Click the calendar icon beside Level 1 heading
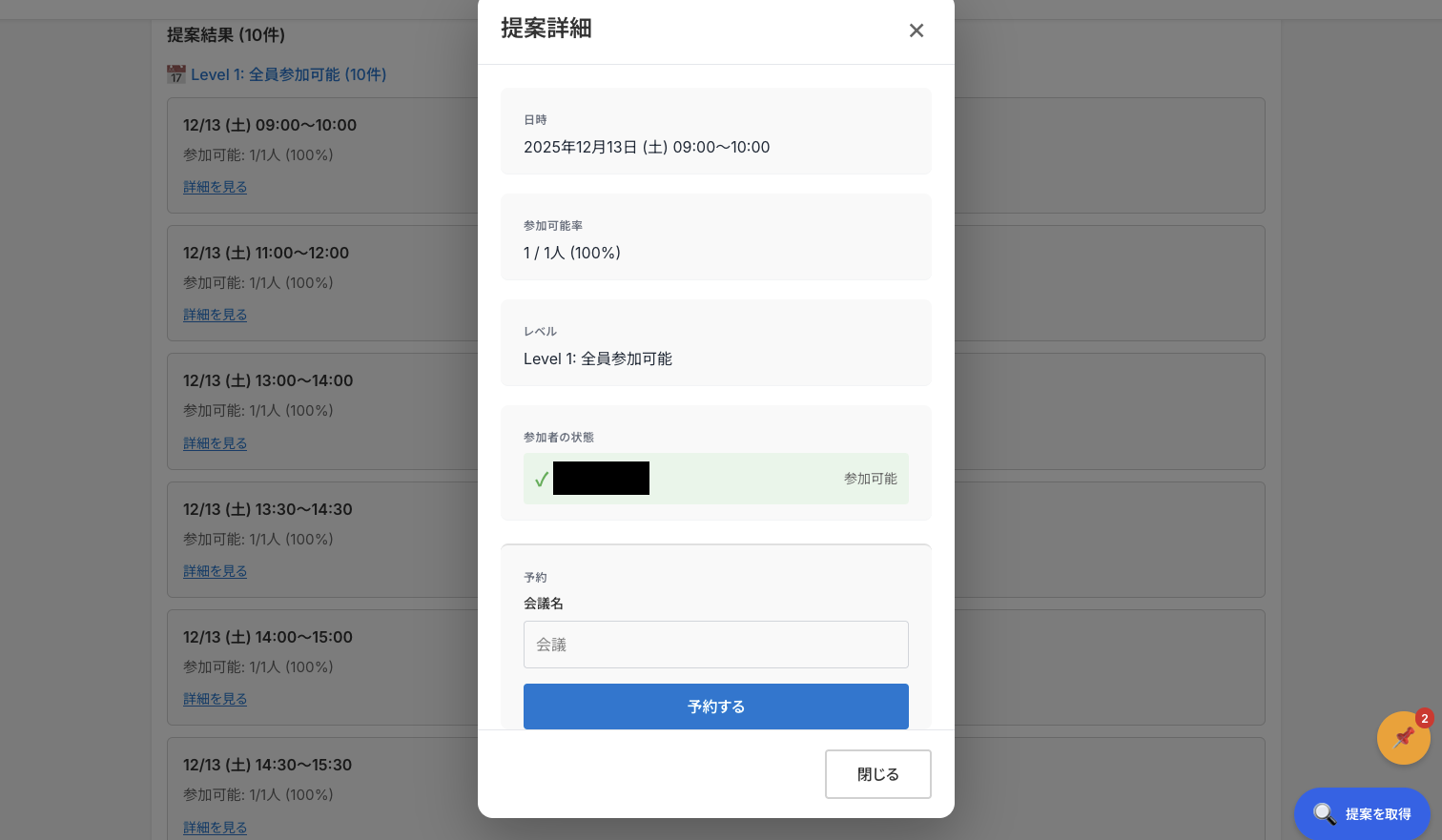Image resolution: width=1442 pixels, height=840 pixels. [x=176, y=74]
